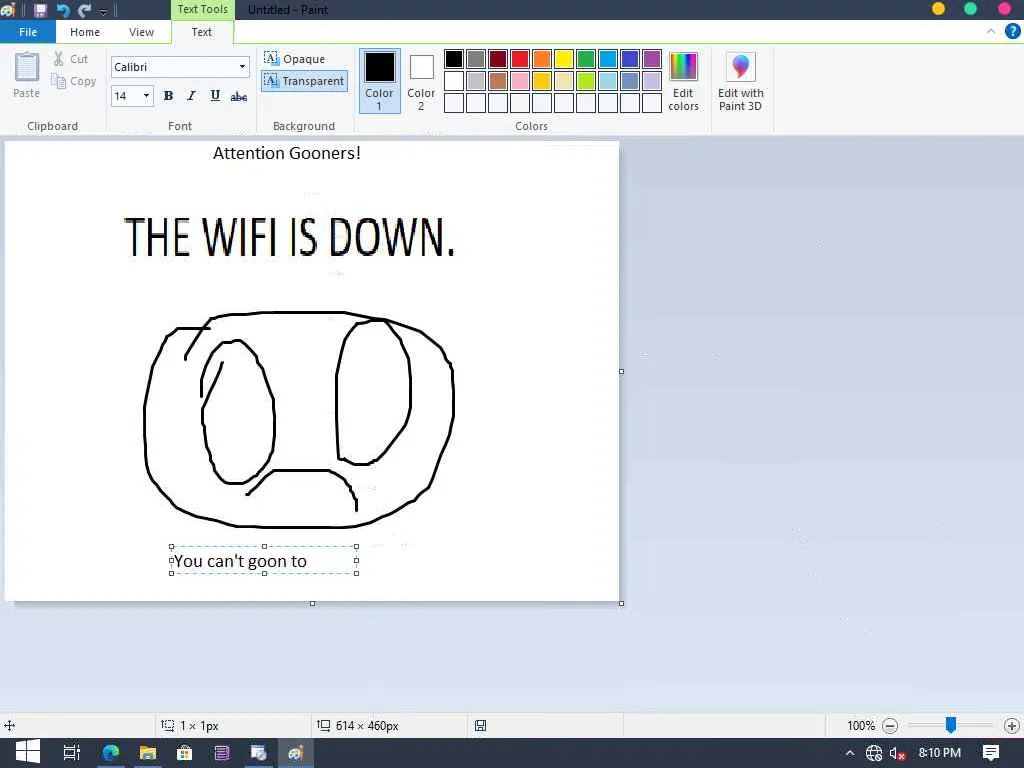Open the Paint Help question mark icon

coord(1012,32)
